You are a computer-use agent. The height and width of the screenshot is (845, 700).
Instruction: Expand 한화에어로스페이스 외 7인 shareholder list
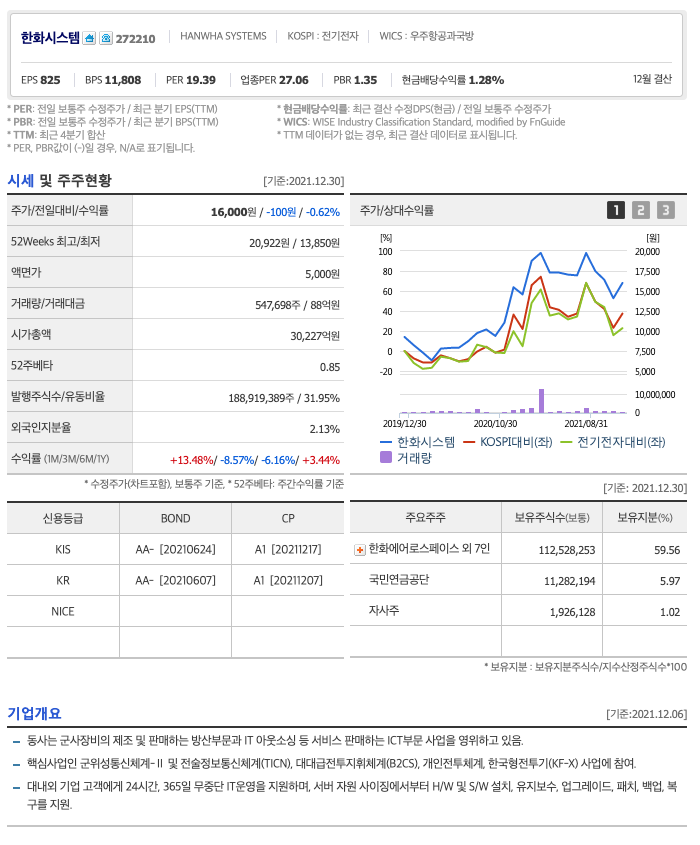pos(359,550)
